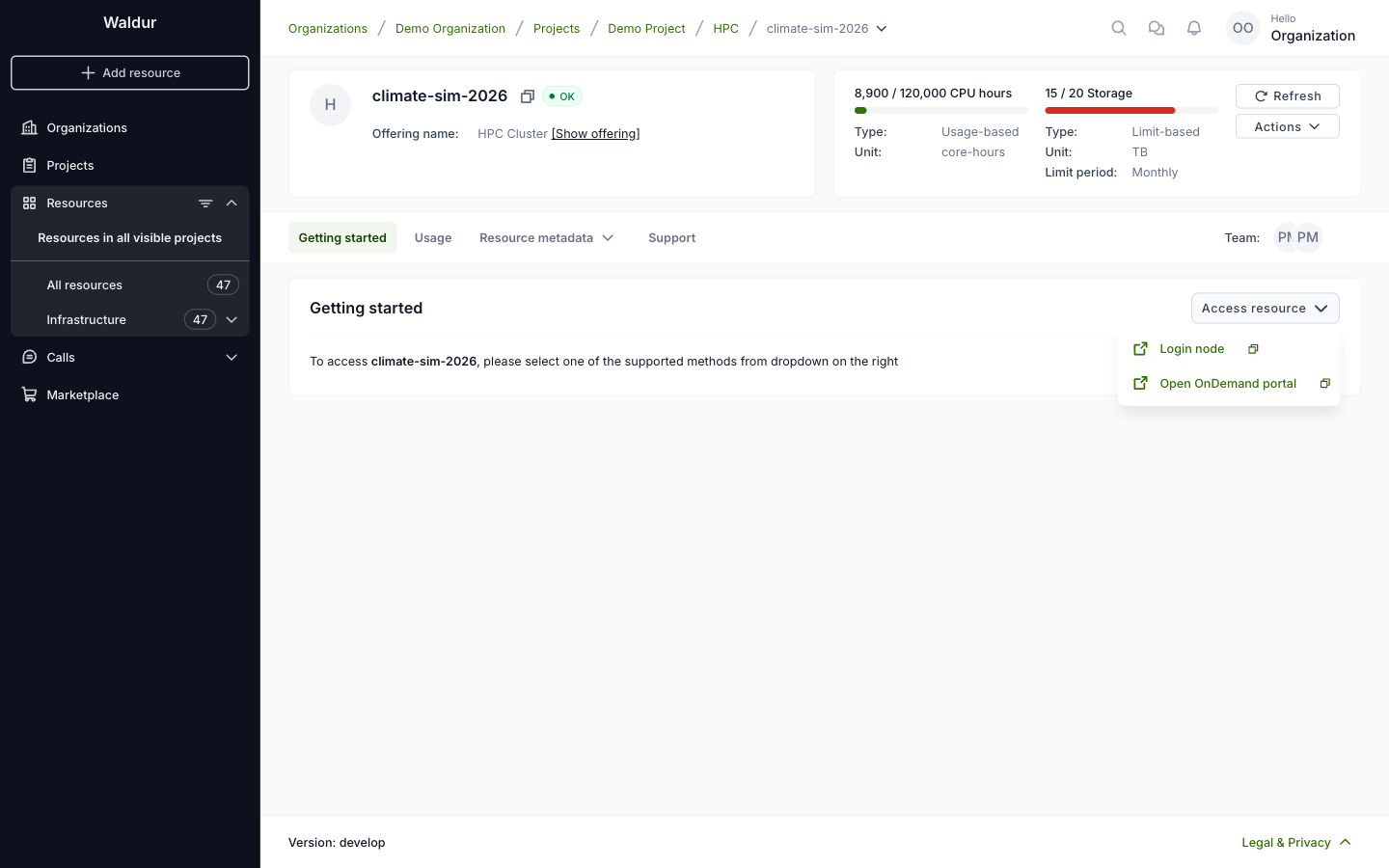Select Open OnDemand portal option
This screenshot has width=1389, height=868.
1228,384
